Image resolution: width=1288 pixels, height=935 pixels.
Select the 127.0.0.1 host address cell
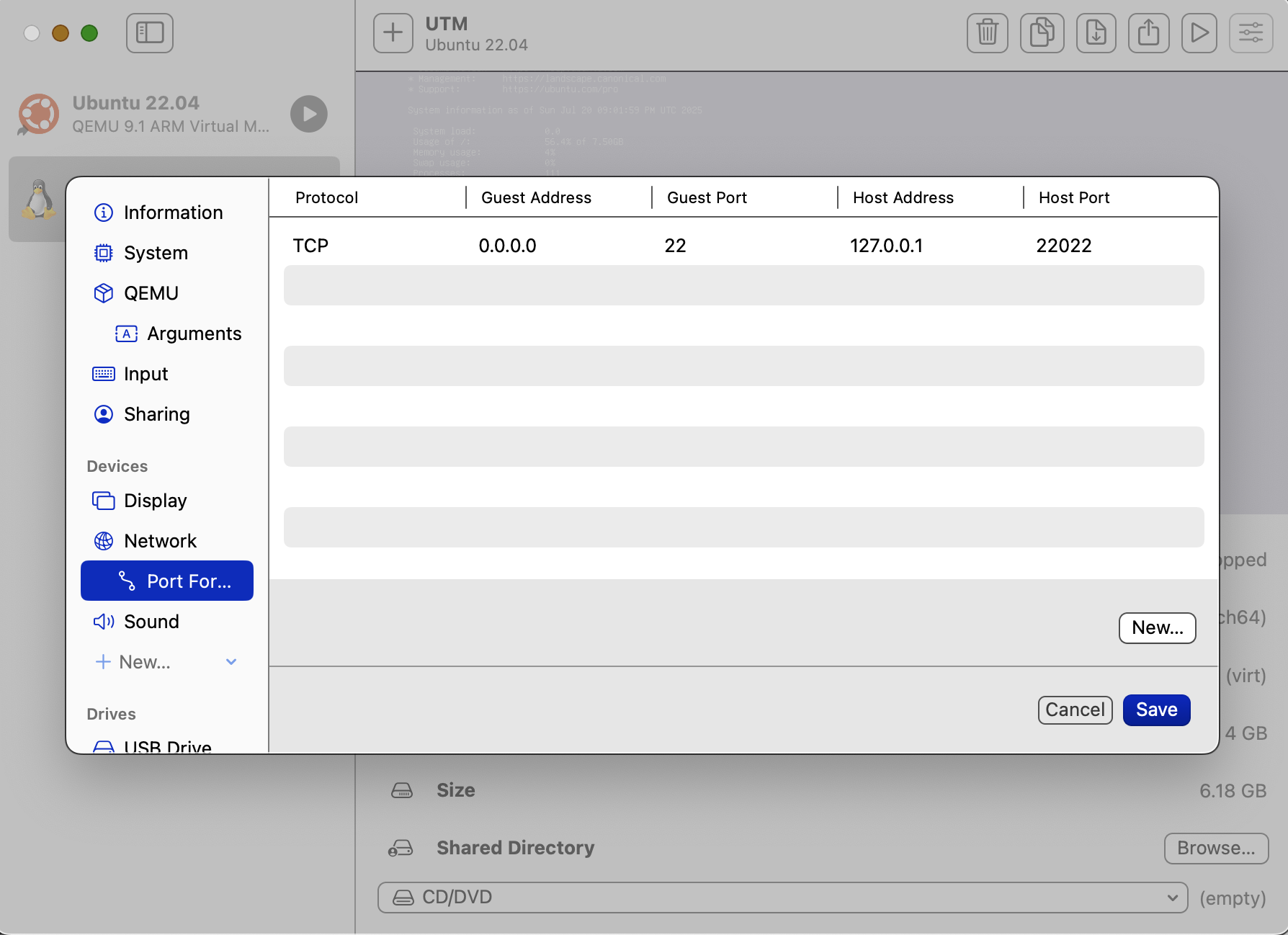point(886,246)
